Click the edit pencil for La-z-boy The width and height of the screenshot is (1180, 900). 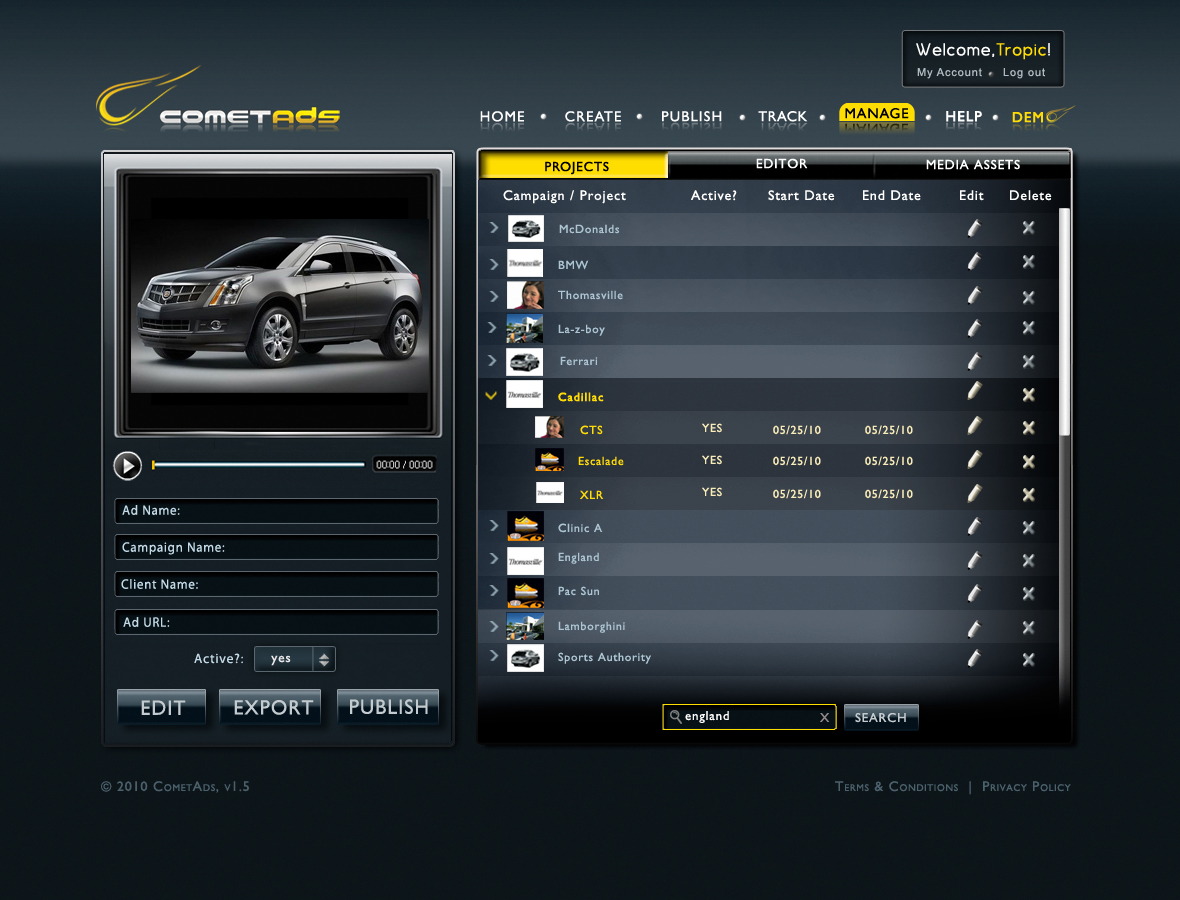(x=974, y=328)
